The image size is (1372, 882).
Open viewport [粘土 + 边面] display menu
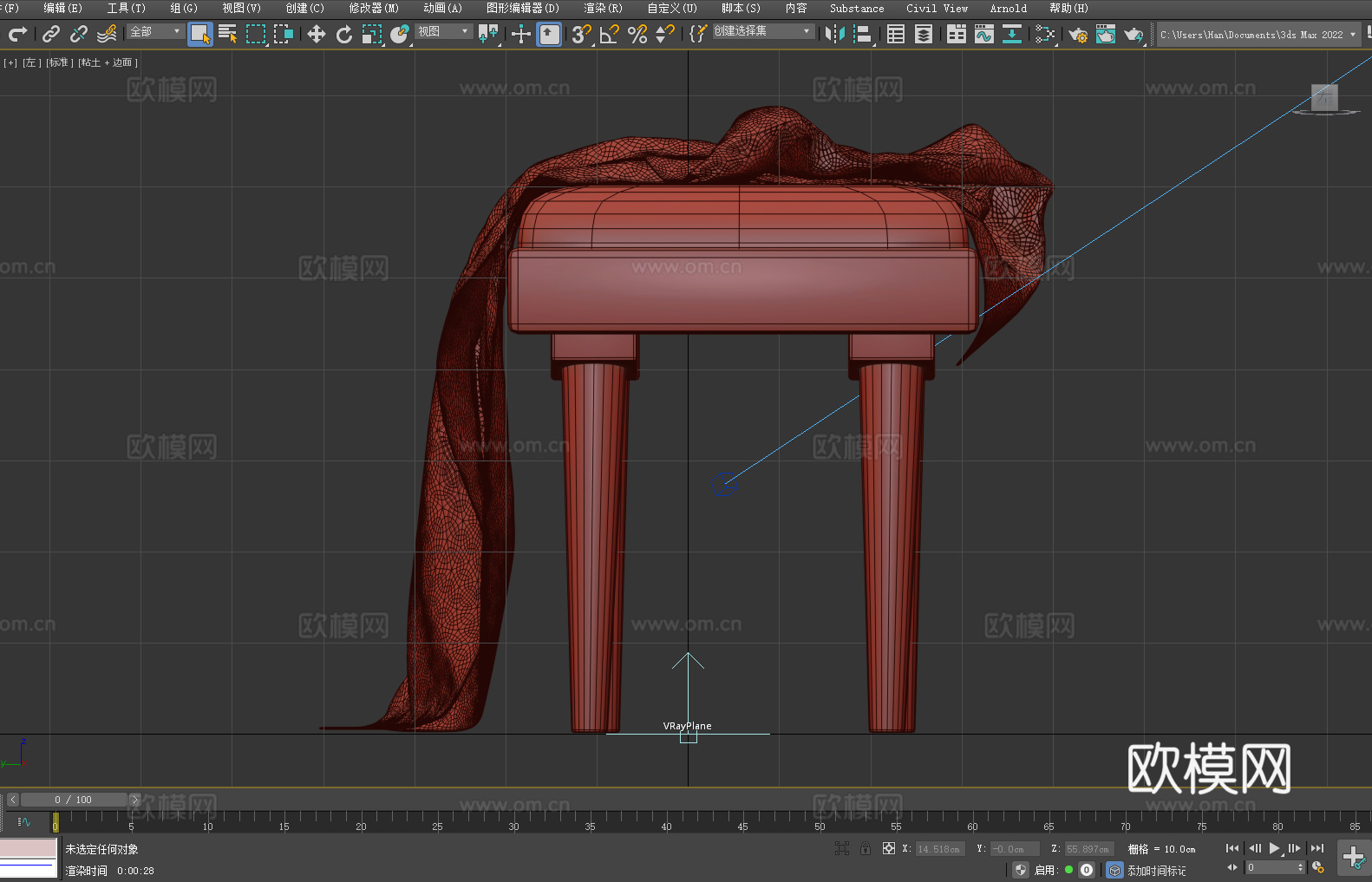pyautogui.click(x=108, y=62)
